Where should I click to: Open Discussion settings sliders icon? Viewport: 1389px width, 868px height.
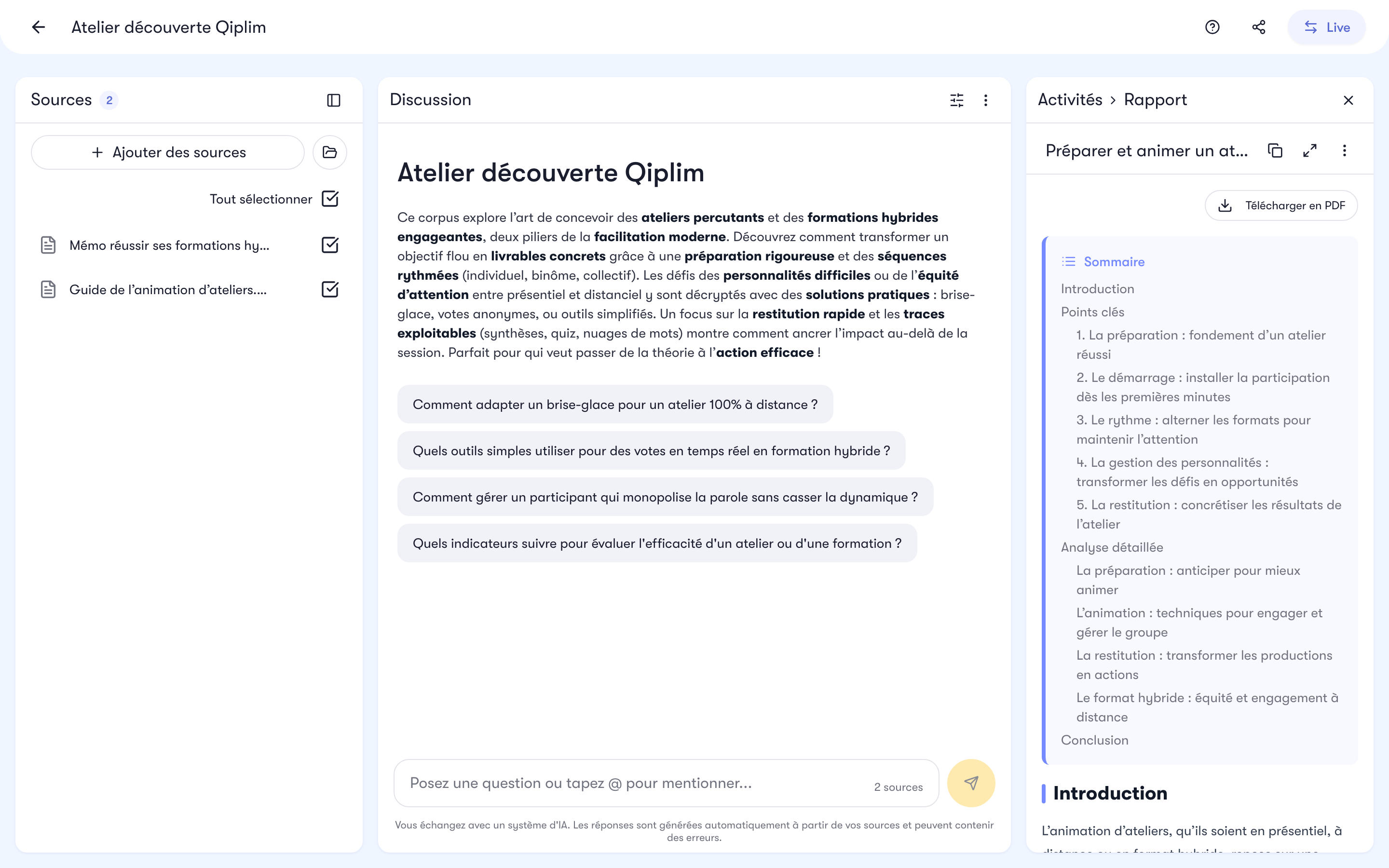coord(957,100)
